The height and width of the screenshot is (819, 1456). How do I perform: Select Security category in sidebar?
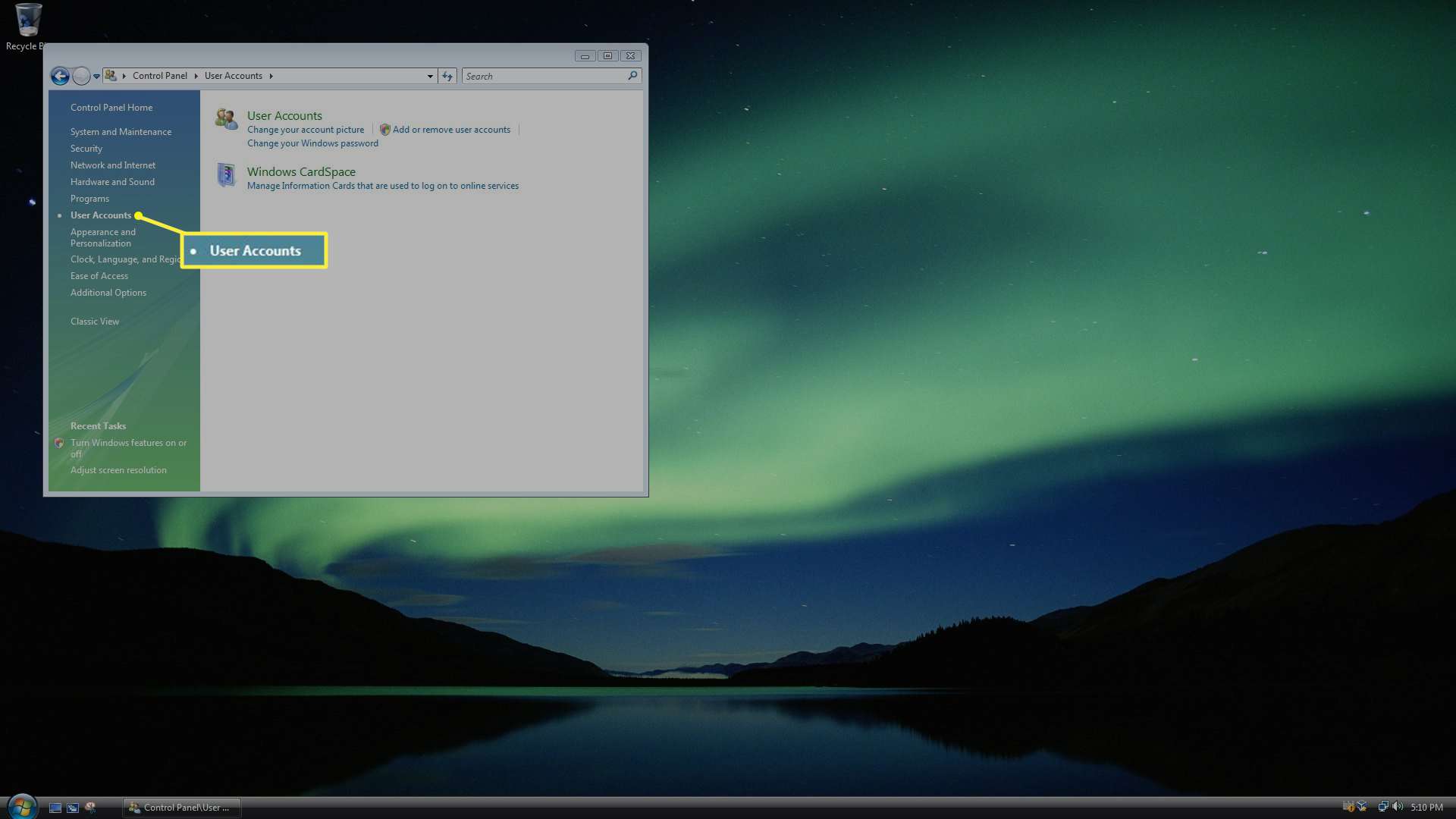(x=86, y=148)
